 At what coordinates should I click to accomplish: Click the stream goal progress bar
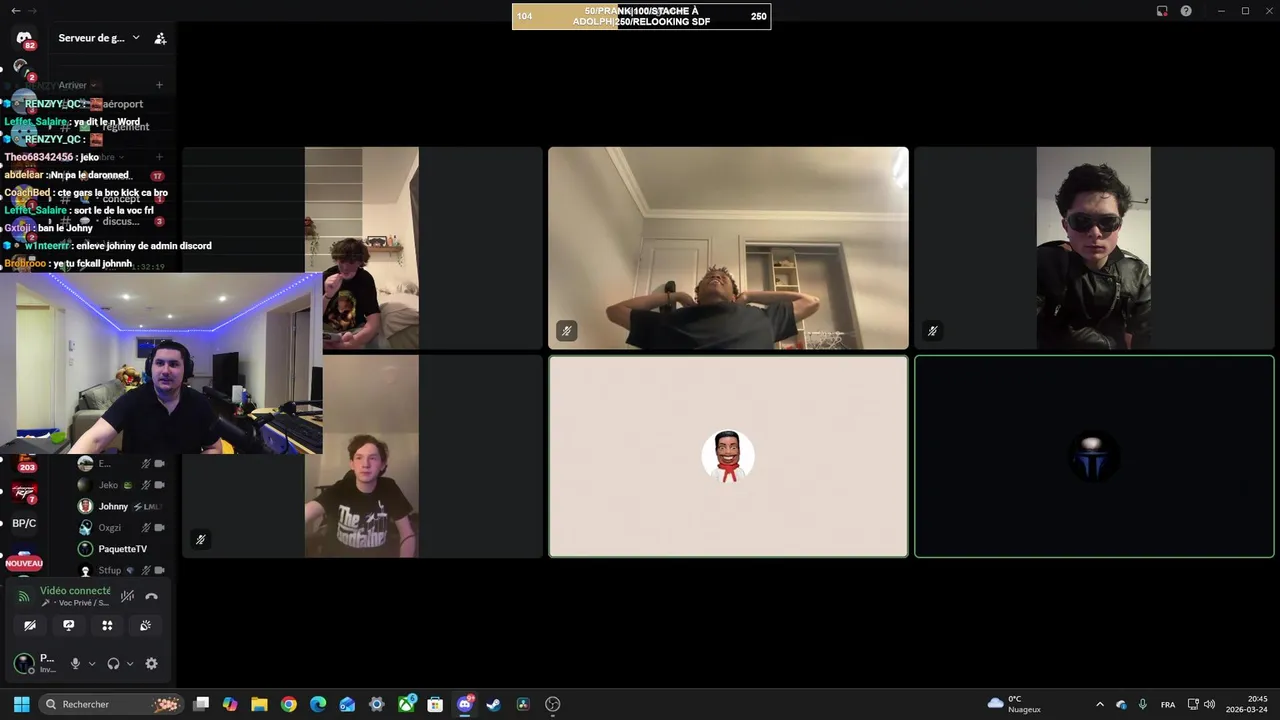point(641,16)
